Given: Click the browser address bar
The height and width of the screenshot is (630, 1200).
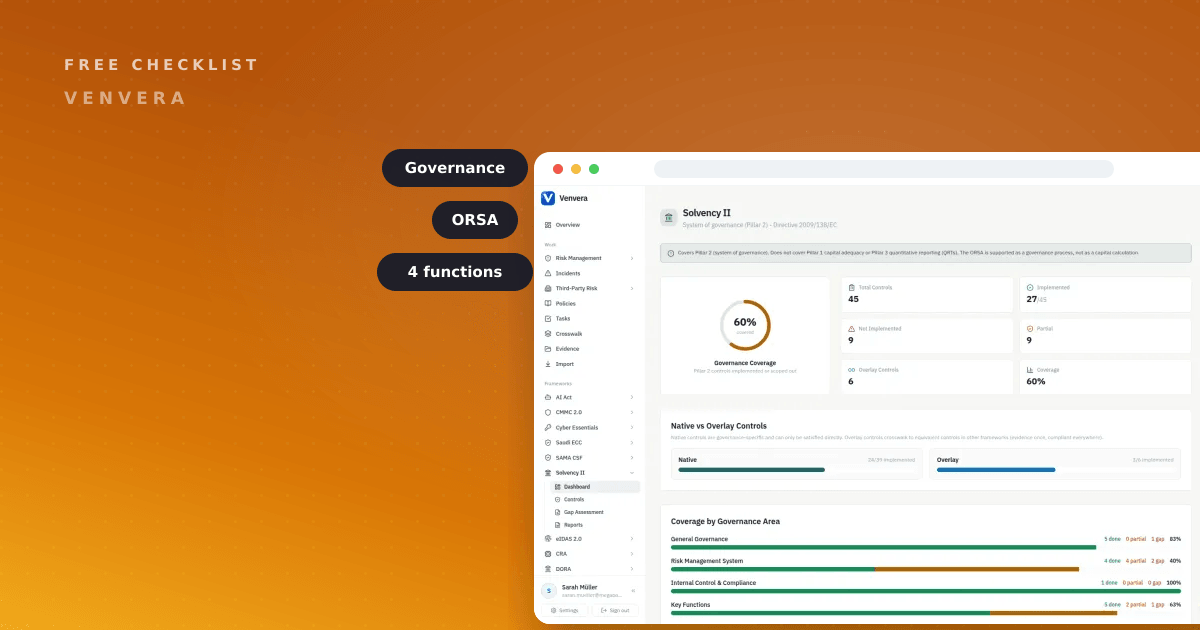Looking at the screenshot, I should click(x=884, y=169).
